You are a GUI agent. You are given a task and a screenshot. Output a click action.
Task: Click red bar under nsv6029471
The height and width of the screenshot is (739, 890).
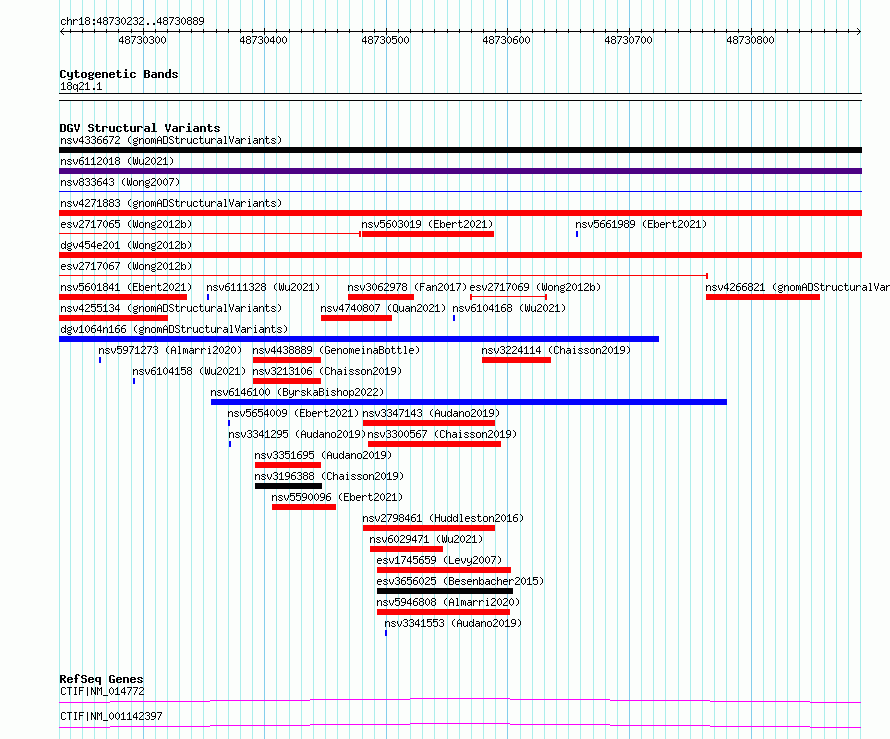[406, 549]
